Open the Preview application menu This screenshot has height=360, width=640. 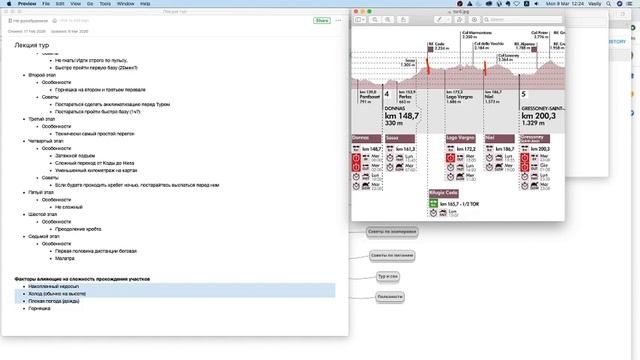pos(27,4)
